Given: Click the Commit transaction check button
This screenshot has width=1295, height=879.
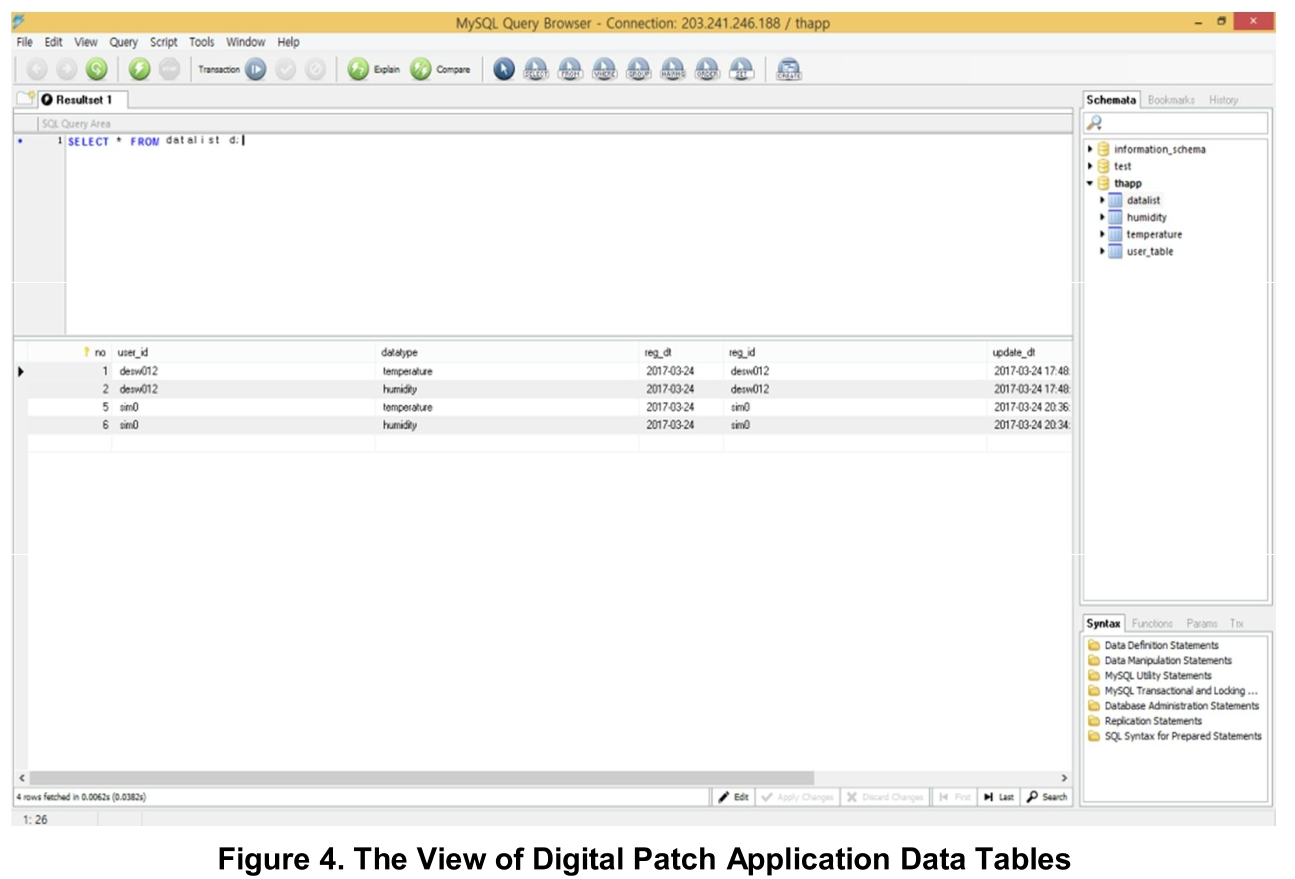Looking at the screenshot, I should (286, 69).
